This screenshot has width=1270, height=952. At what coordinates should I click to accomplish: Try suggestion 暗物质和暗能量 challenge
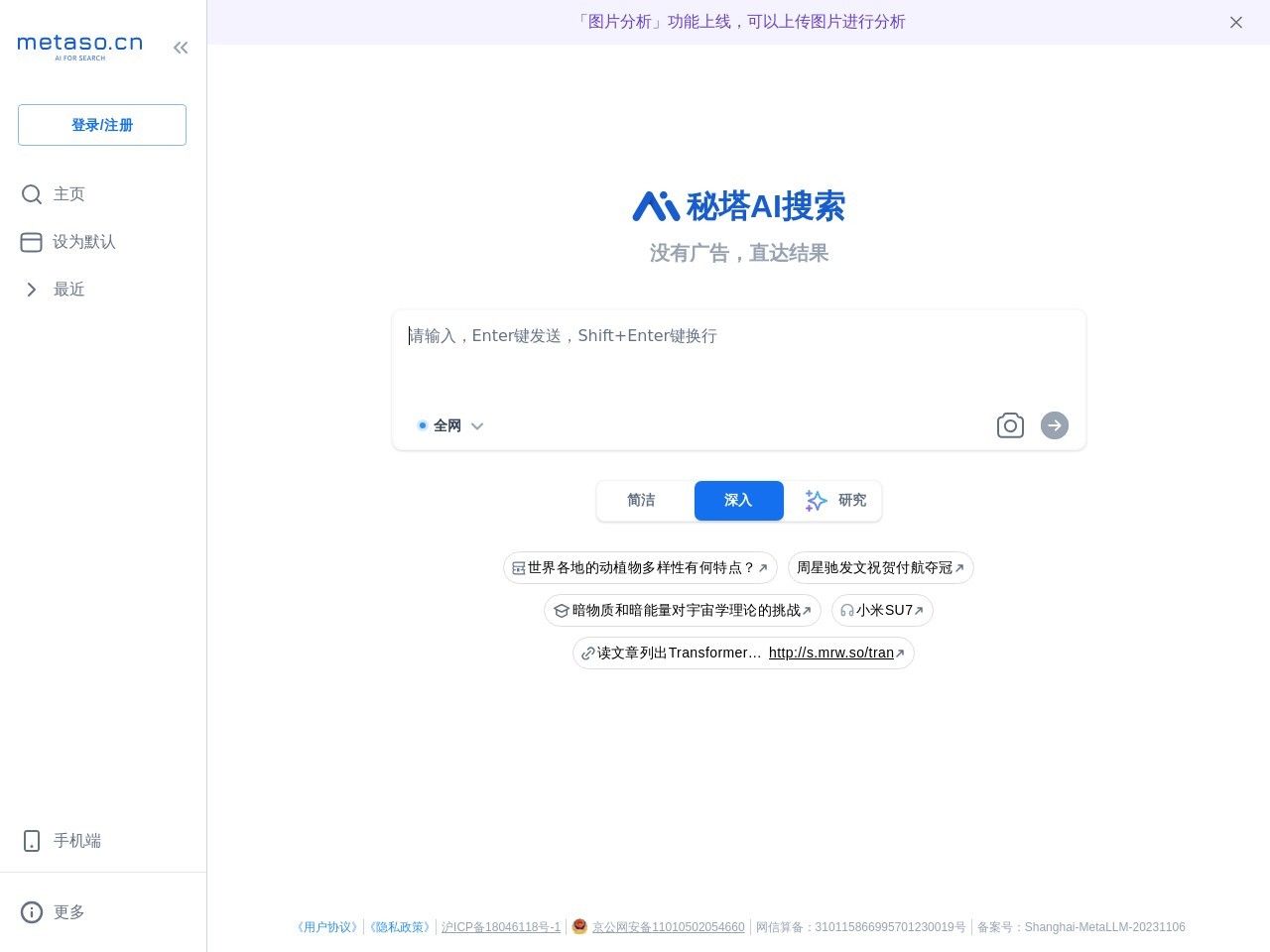(x=683, y=611)
